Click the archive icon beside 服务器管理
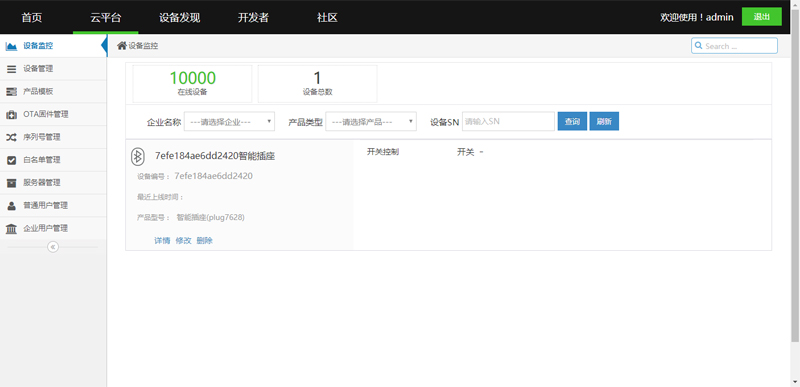Viewport: 800px width, 387px height. coord(11,183)
